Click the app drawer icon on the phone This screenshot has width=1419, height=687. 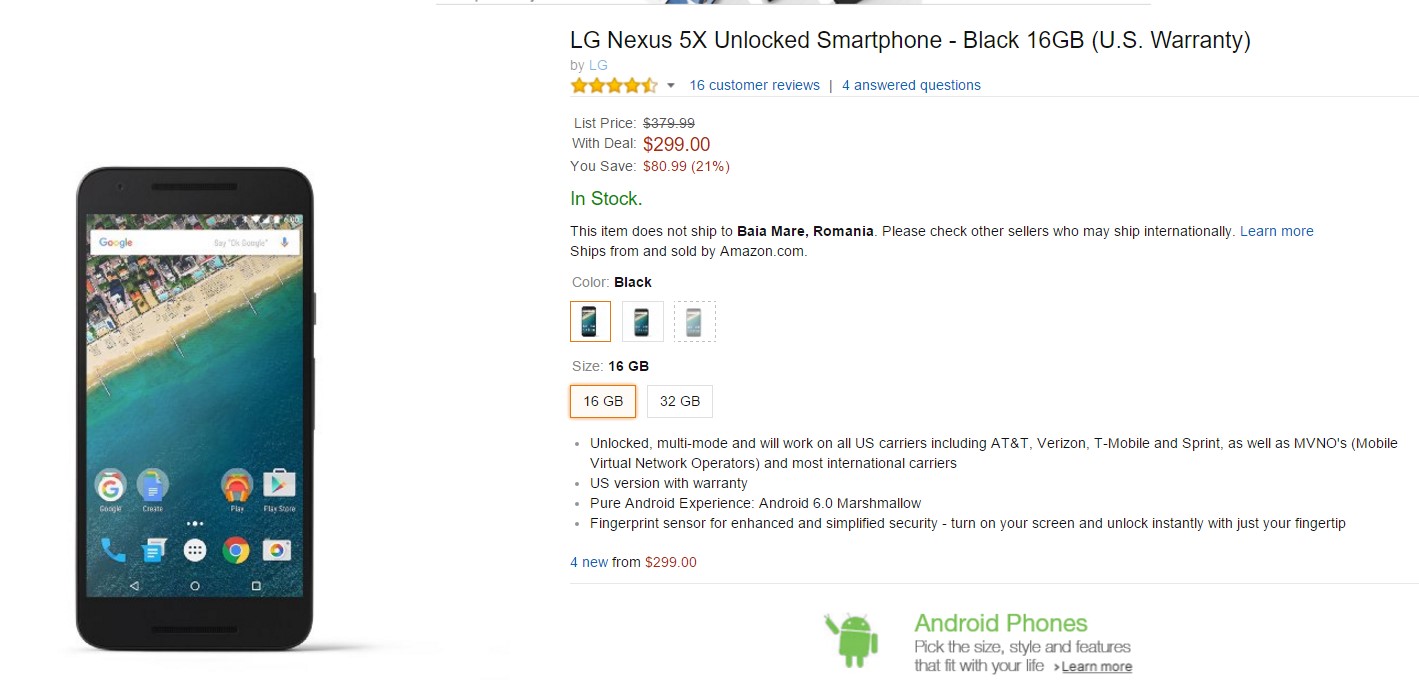click(x=195, y=549)
